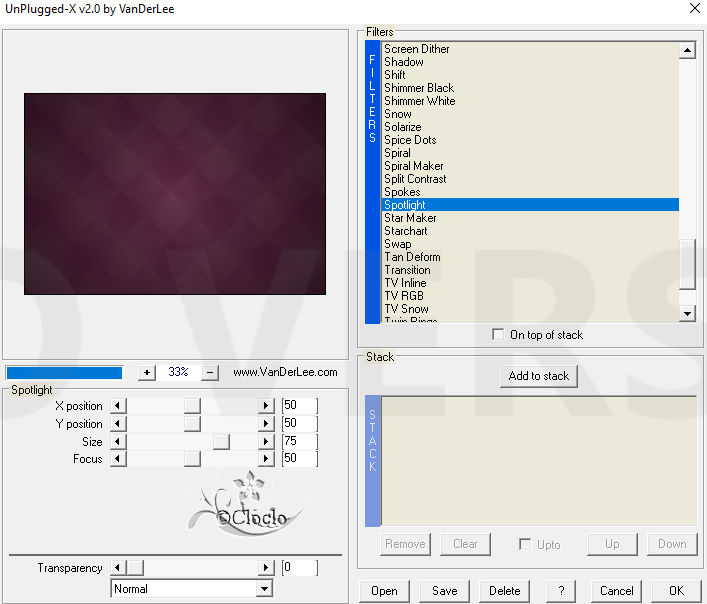
Task: Click the stack Down button
Action: point(672,545)
